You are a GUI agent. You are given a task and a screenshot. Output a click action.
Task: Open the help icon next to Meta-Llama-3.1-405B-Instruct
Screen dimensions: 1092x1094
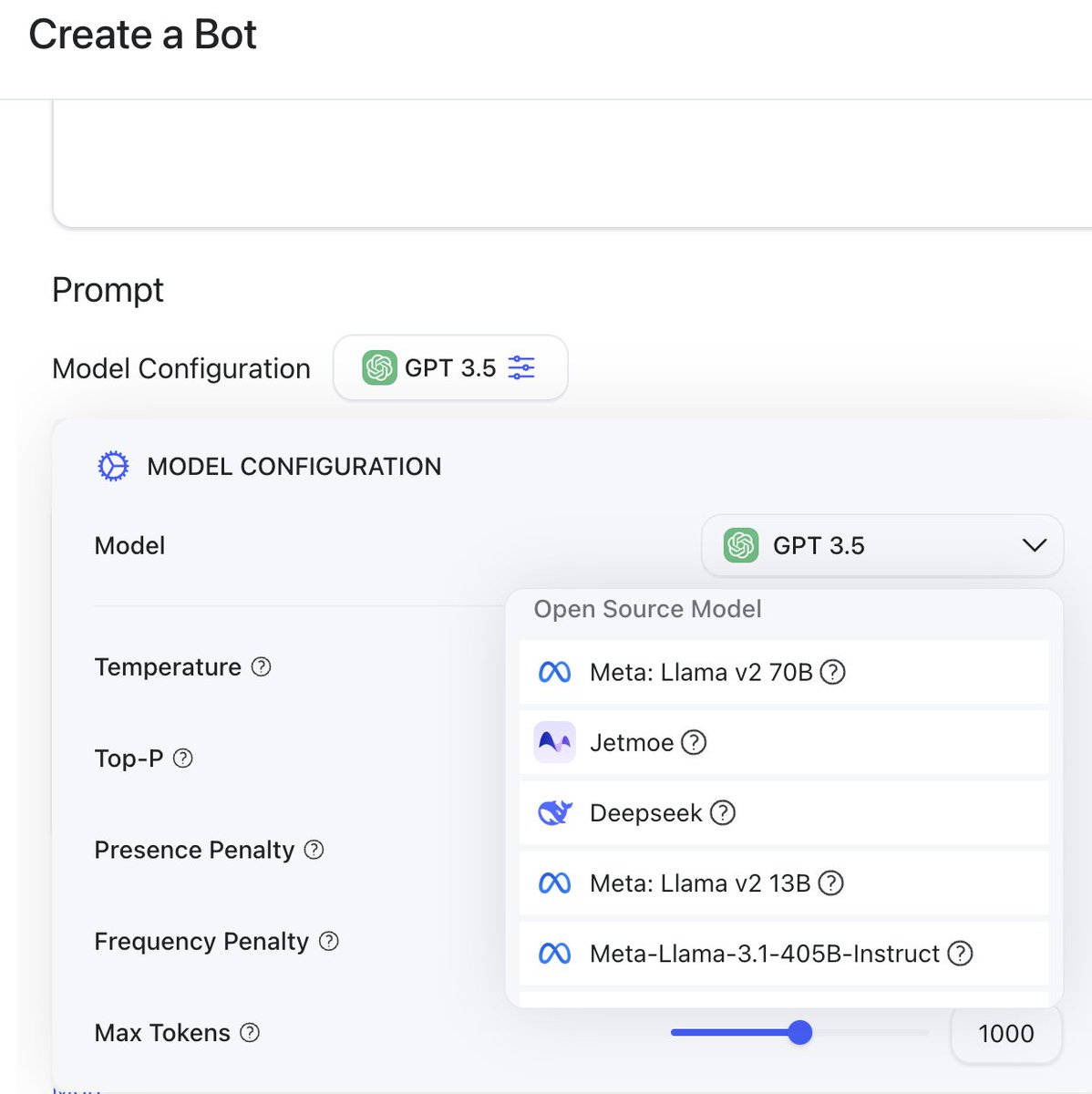point(960,953)
